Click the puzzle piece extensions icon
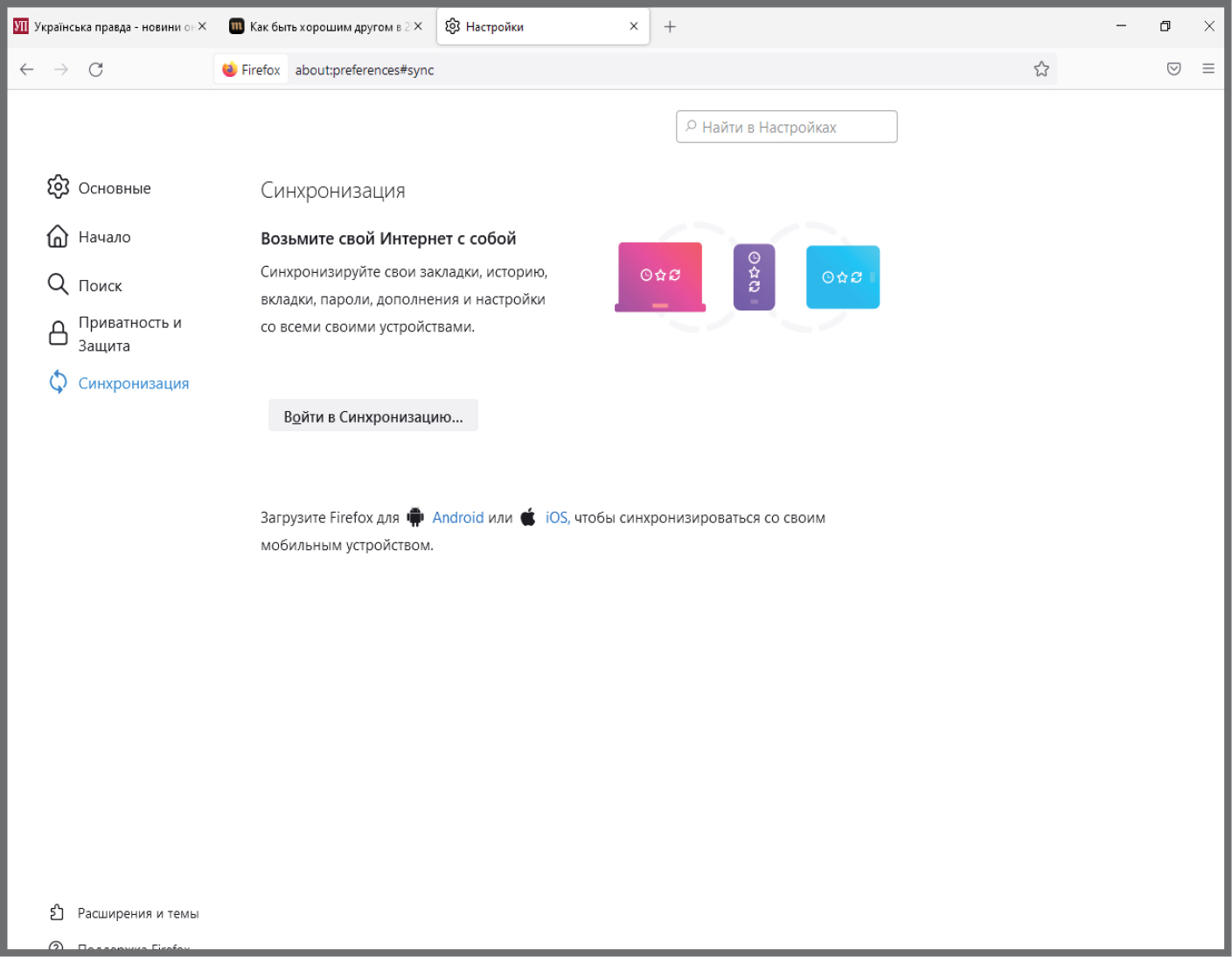 coord(57,912)
